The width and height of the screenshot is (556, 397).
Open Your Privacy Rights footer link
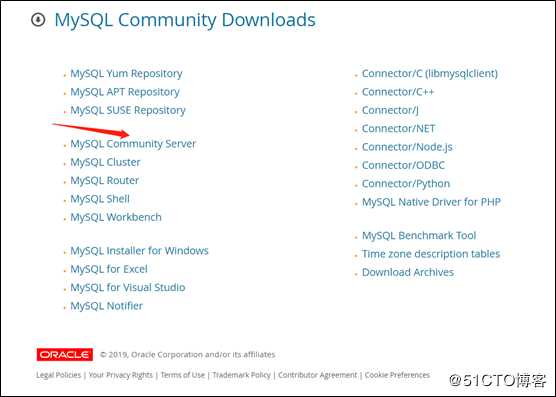tap(121, 375)
